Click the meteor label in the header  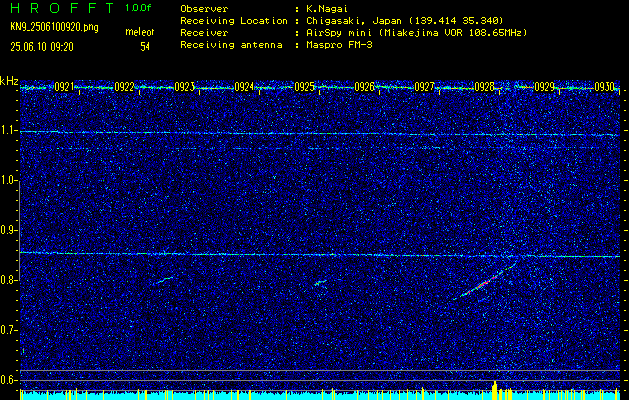click(140, 32)
